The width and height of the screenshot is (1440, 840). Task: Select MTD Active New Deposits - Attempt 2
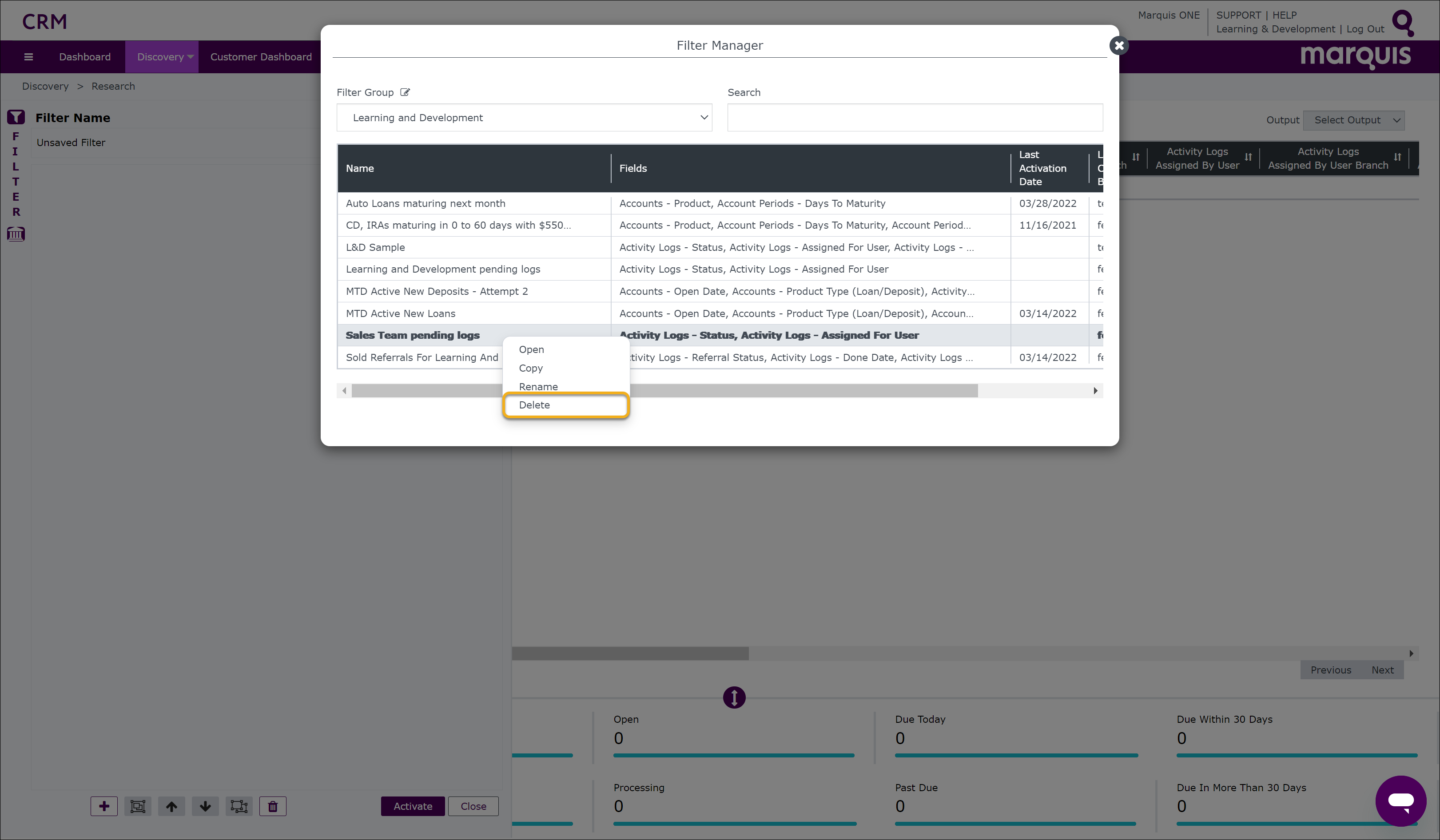(x=720, y=291)
